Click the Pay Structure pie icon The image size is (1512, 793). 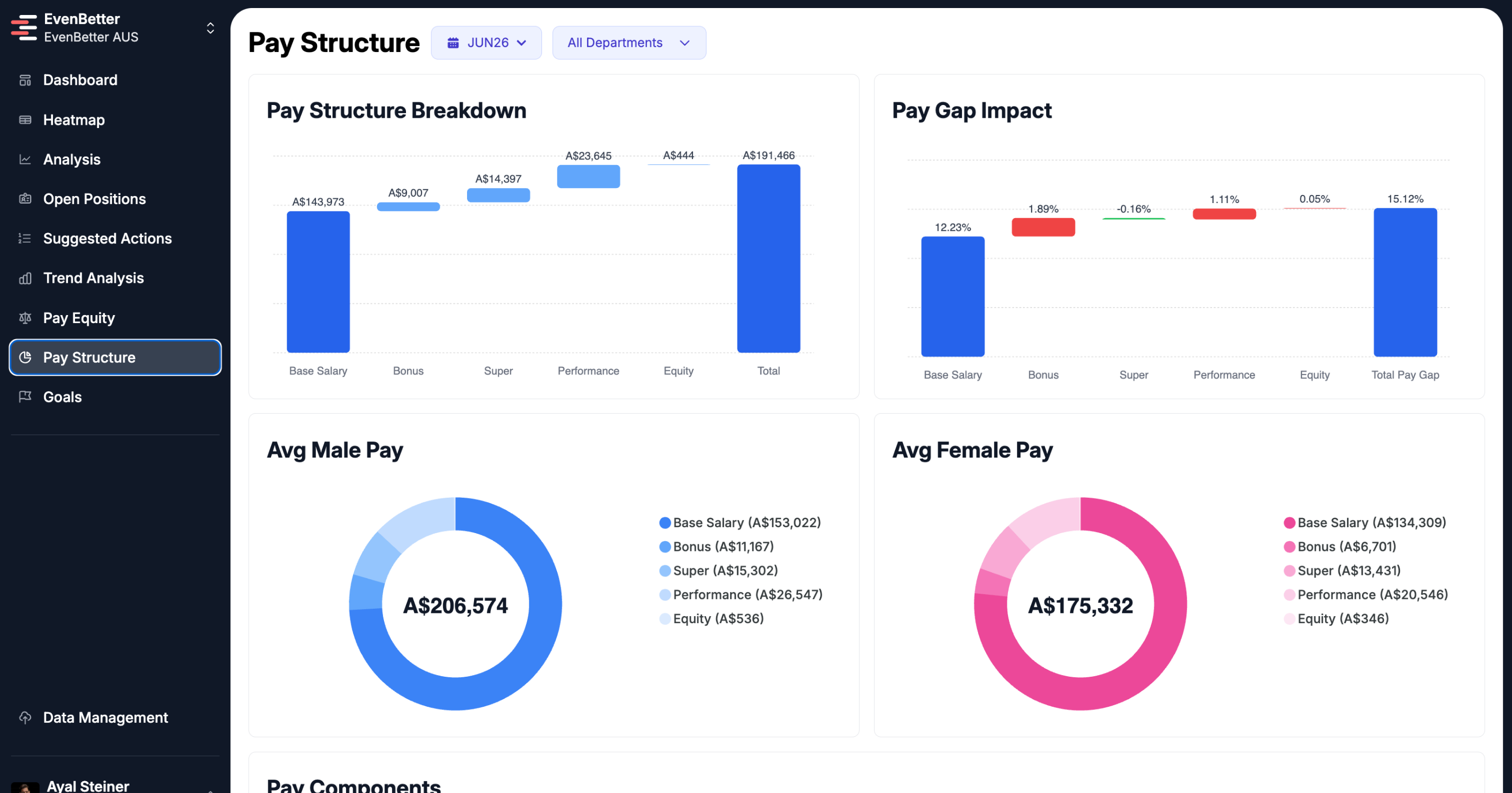point(25,357)
